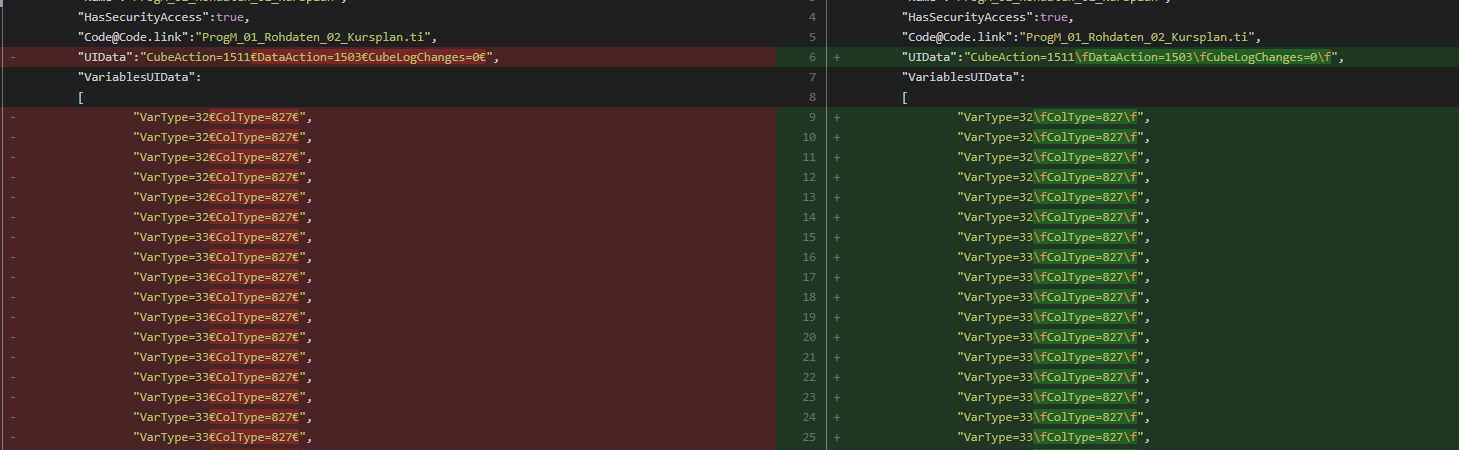Click line number 11 in the gutter
Viewport: 1459px width, 450px height.
click(809, 157)
